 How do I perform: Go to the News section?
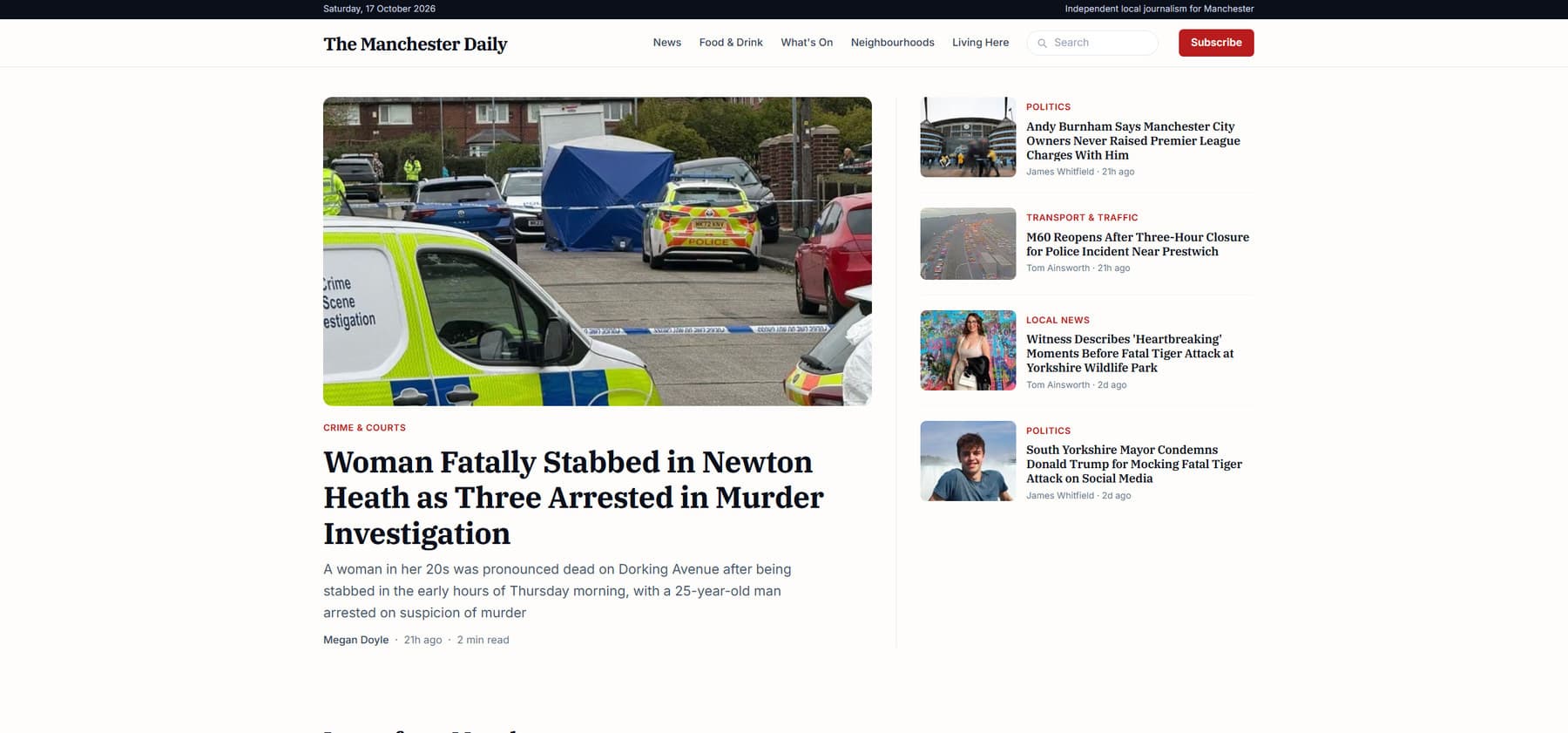point(667,43)
